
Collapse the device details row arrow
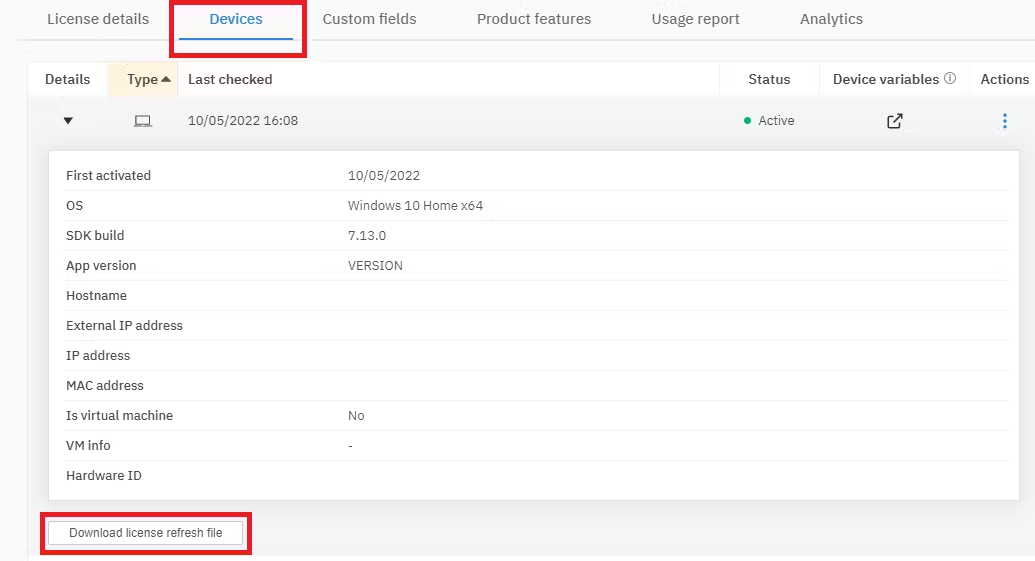68,121
